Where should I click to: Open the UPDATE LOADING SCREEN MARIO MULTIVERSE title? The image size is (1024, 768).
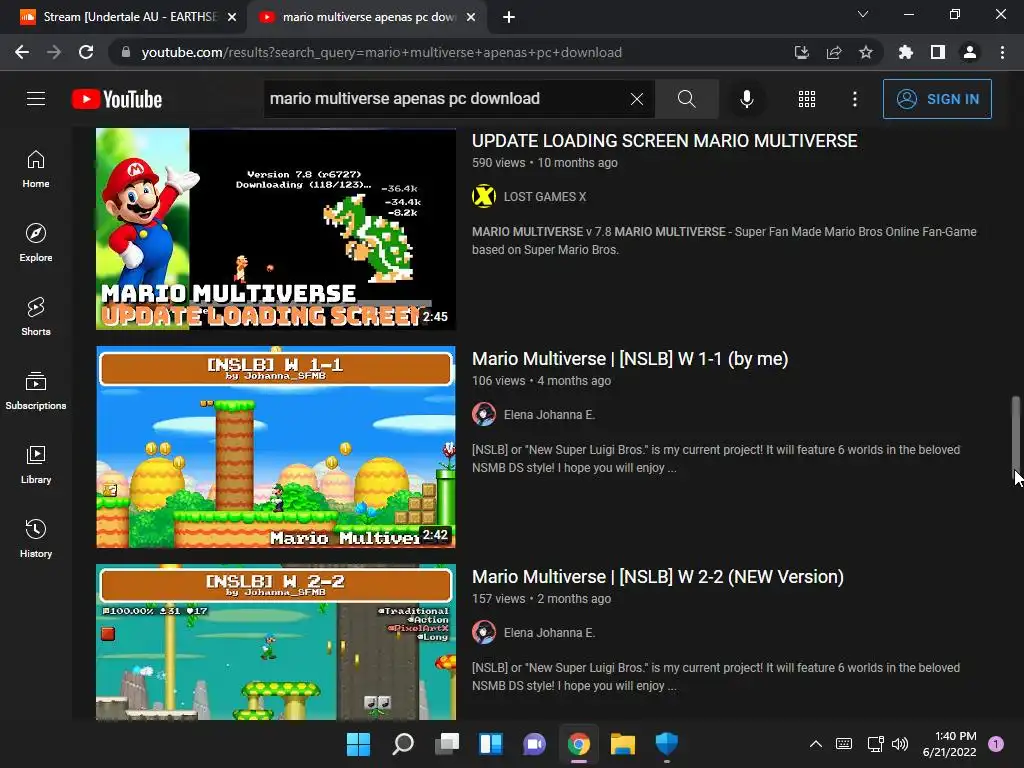664,140
